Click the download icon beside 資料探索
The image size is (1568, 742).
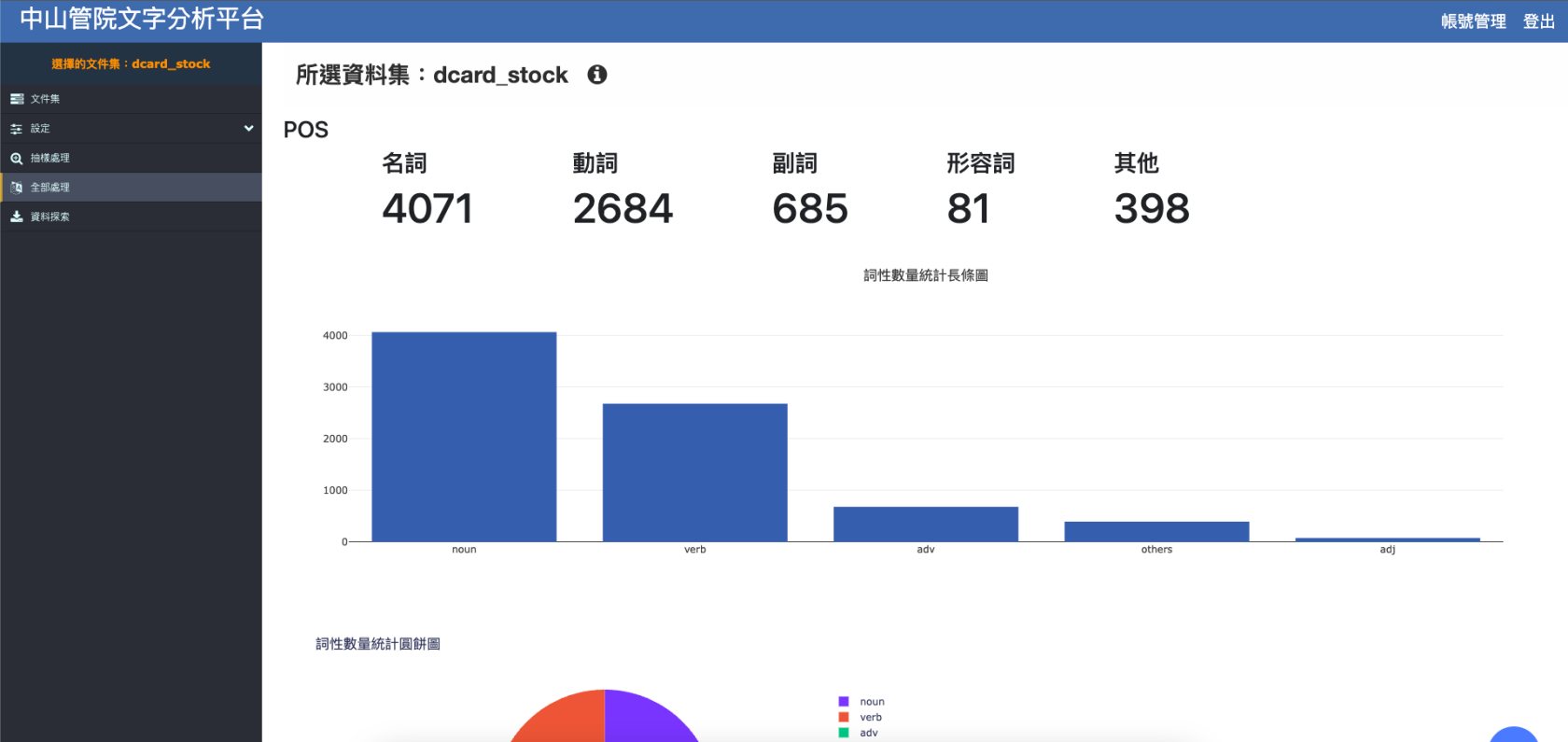click(x=17, y=217)
